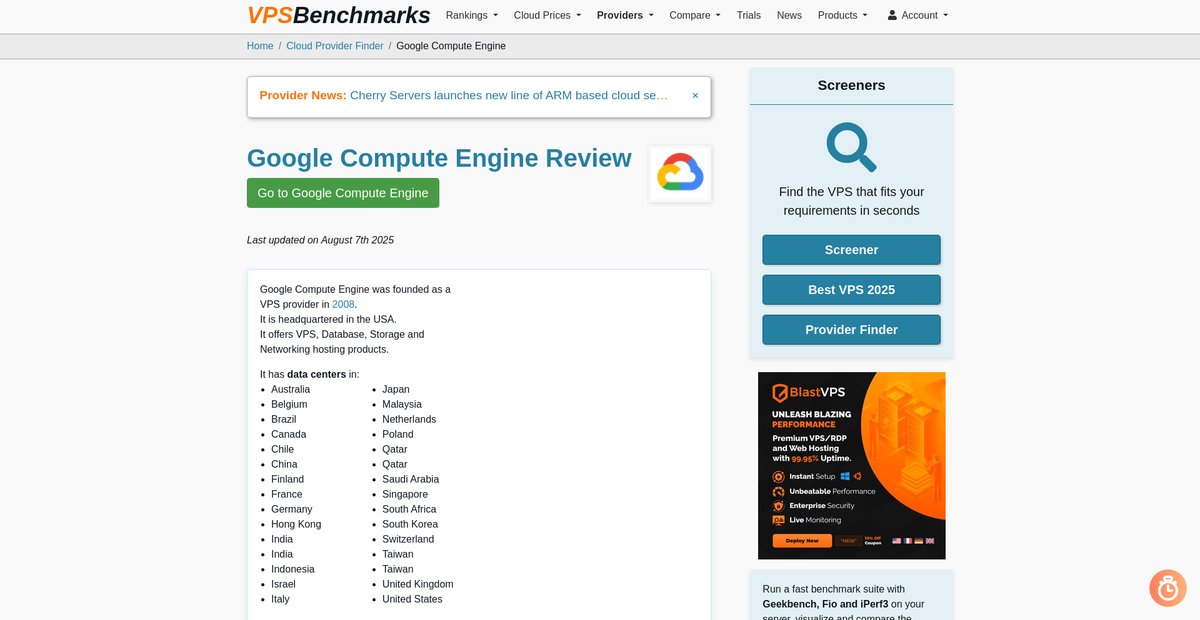This screenshot has width=1200, height=620.
Task: Open the Rankings dropdown menu
Action: pyautogui.click(x=472, y=15)
